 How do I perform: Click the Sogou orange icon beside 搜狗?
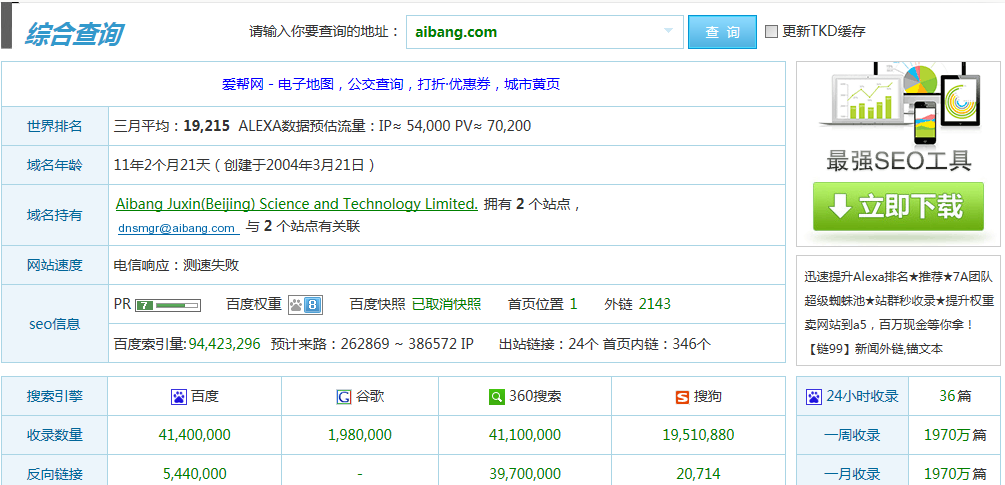[682, 398]
